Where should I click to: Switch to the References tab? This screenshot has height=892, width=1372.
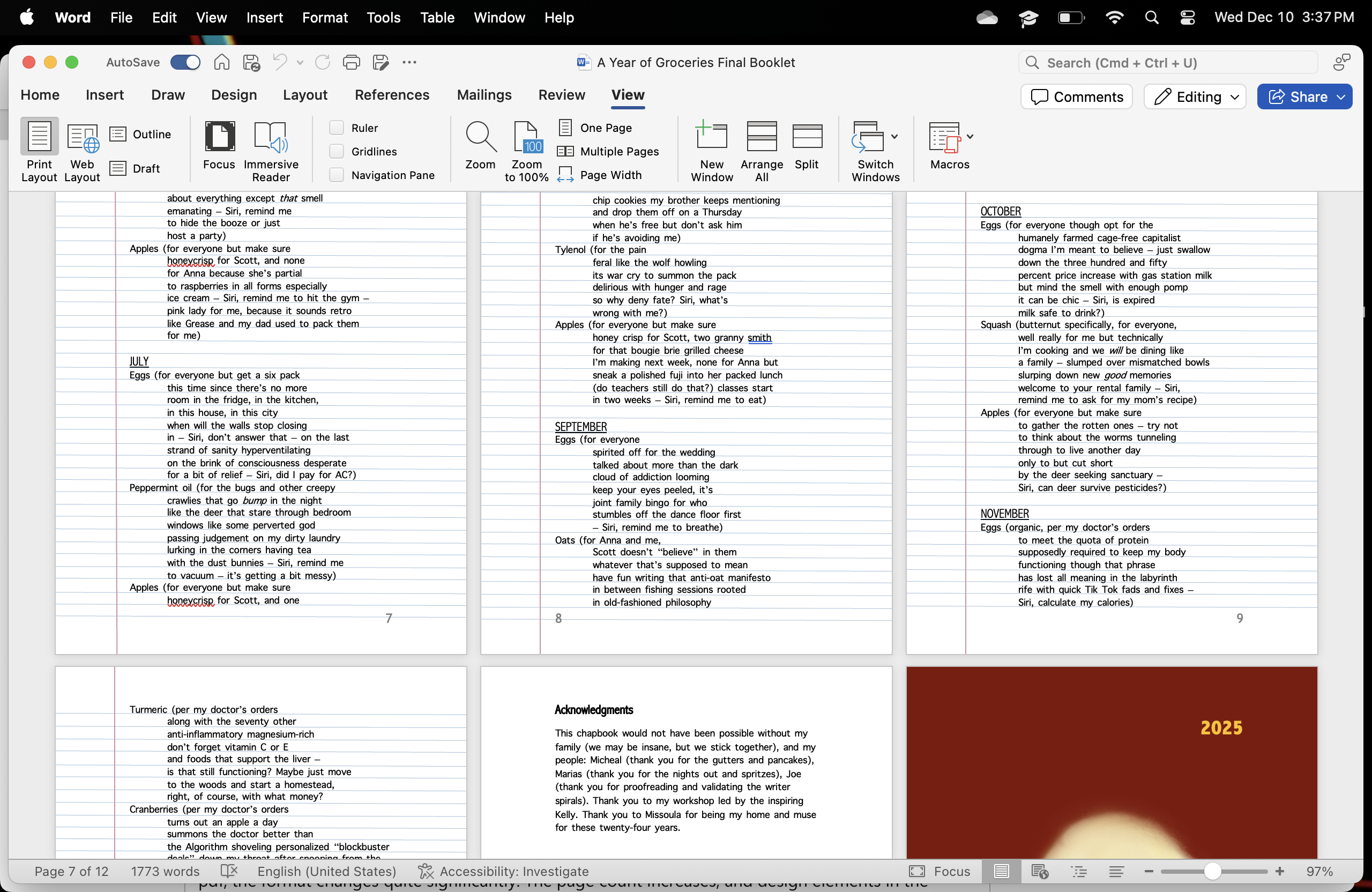pyautogui.click(x=392, y=95)
